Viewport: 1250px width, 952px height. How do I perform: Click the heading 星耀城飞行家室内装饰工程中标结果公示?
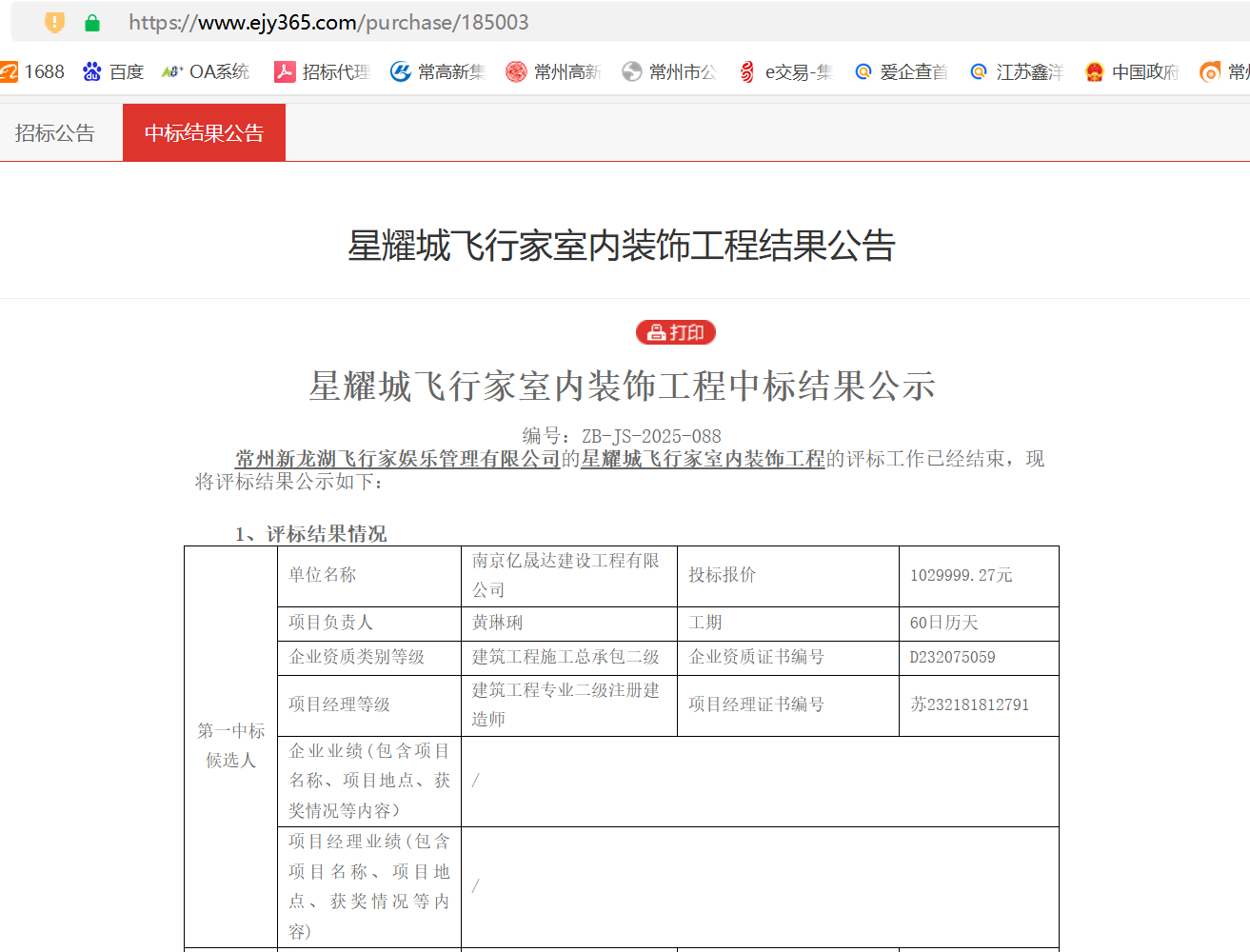[623, 386]
